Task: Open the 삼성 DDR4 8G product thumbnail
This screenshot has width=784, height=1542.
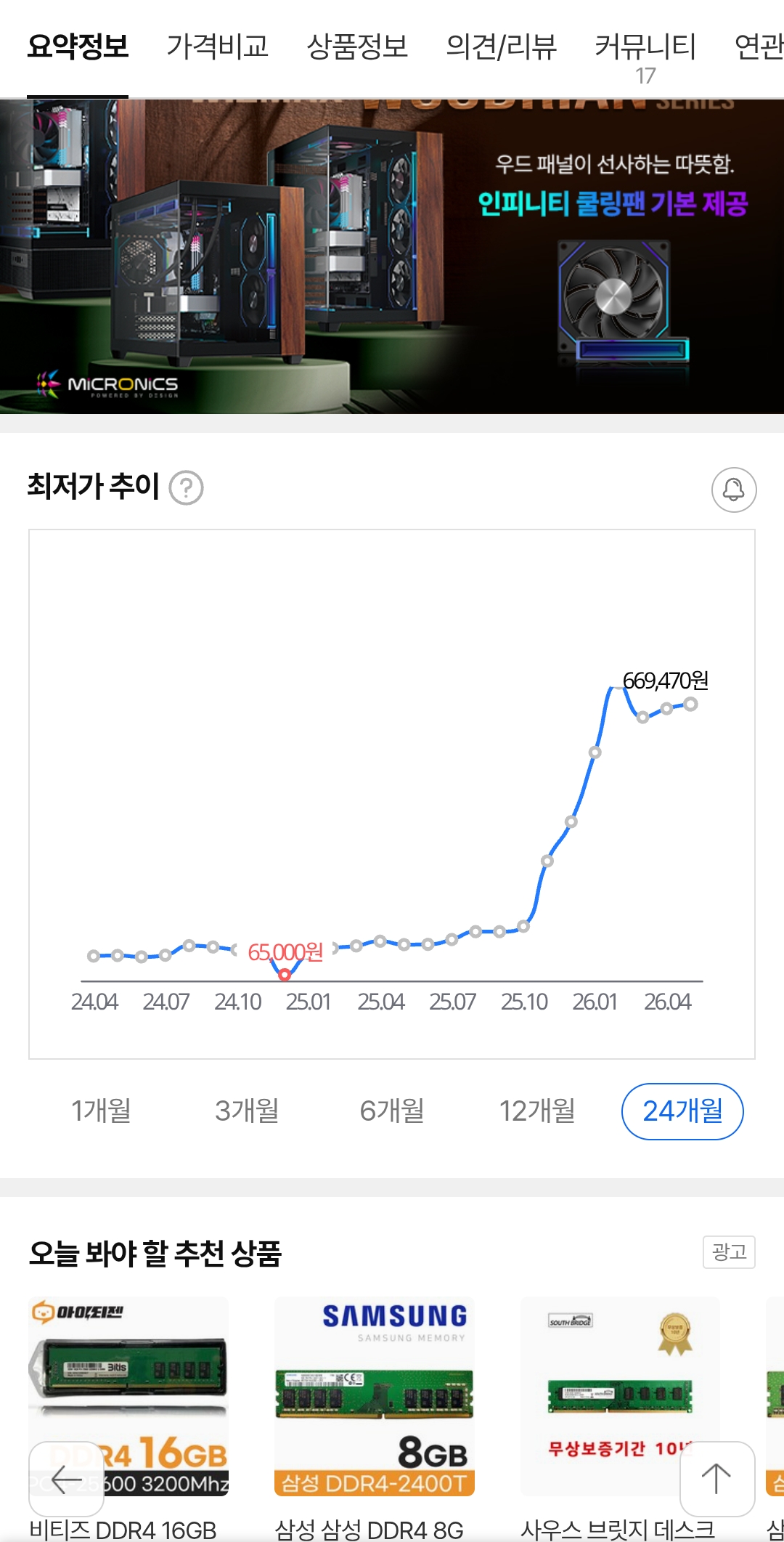Action: (x=374, y=1396)
